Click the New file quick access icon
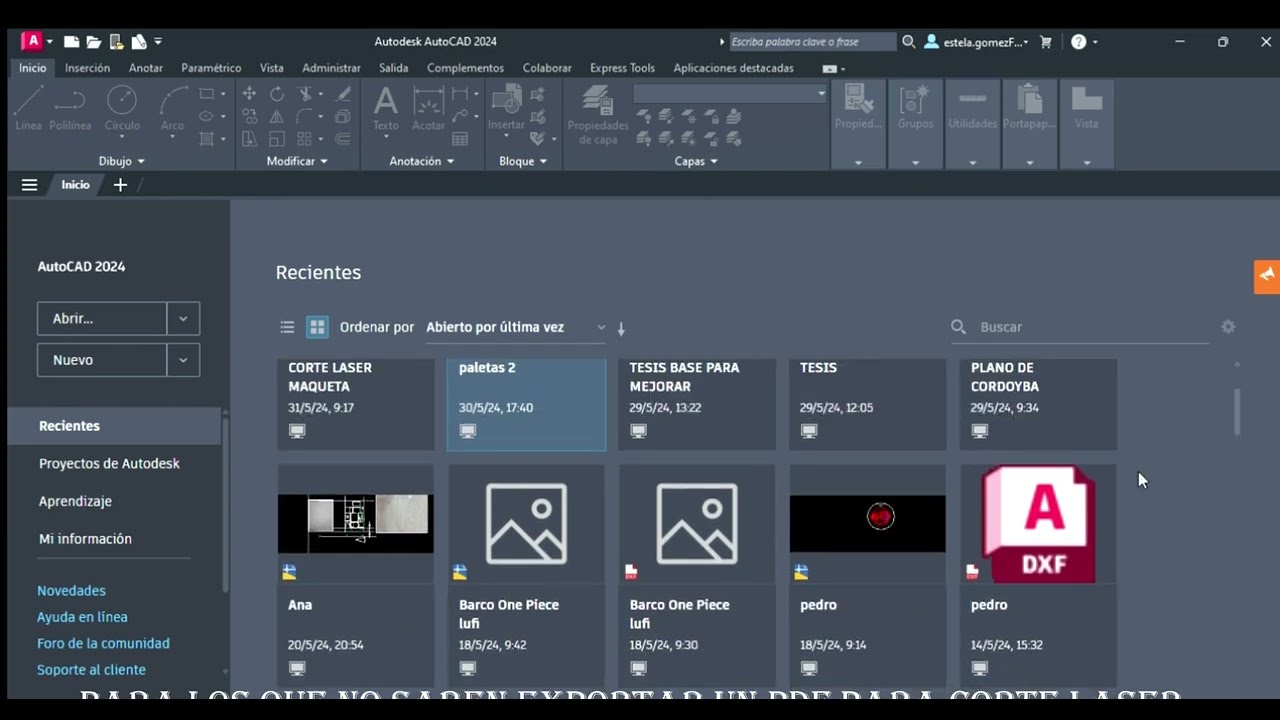Image resolution: width=1280 pixels, height=720 pixels. point(72,42)
